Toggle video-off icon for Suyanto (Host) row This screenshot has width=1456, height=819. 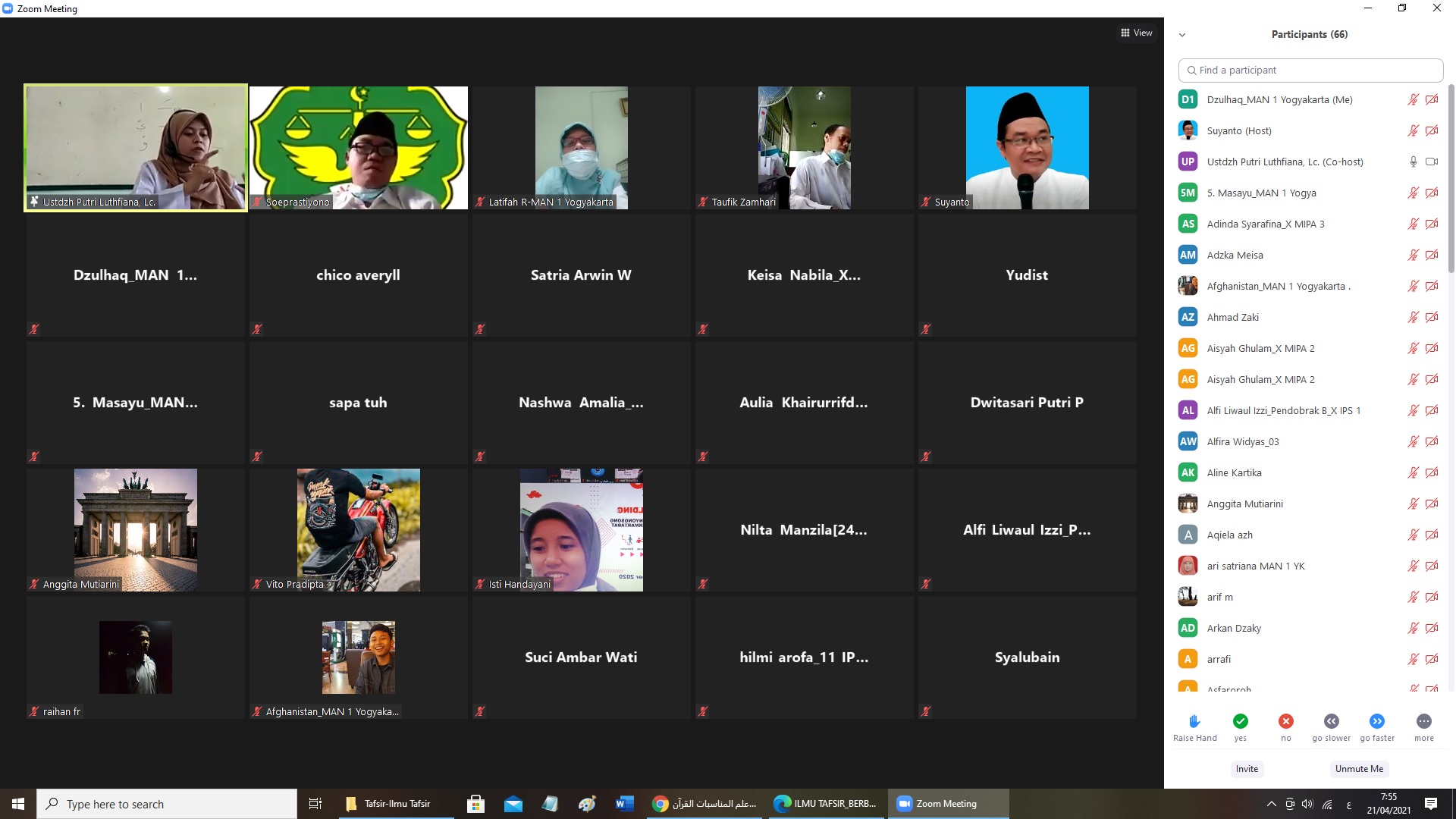(1432, 130)
